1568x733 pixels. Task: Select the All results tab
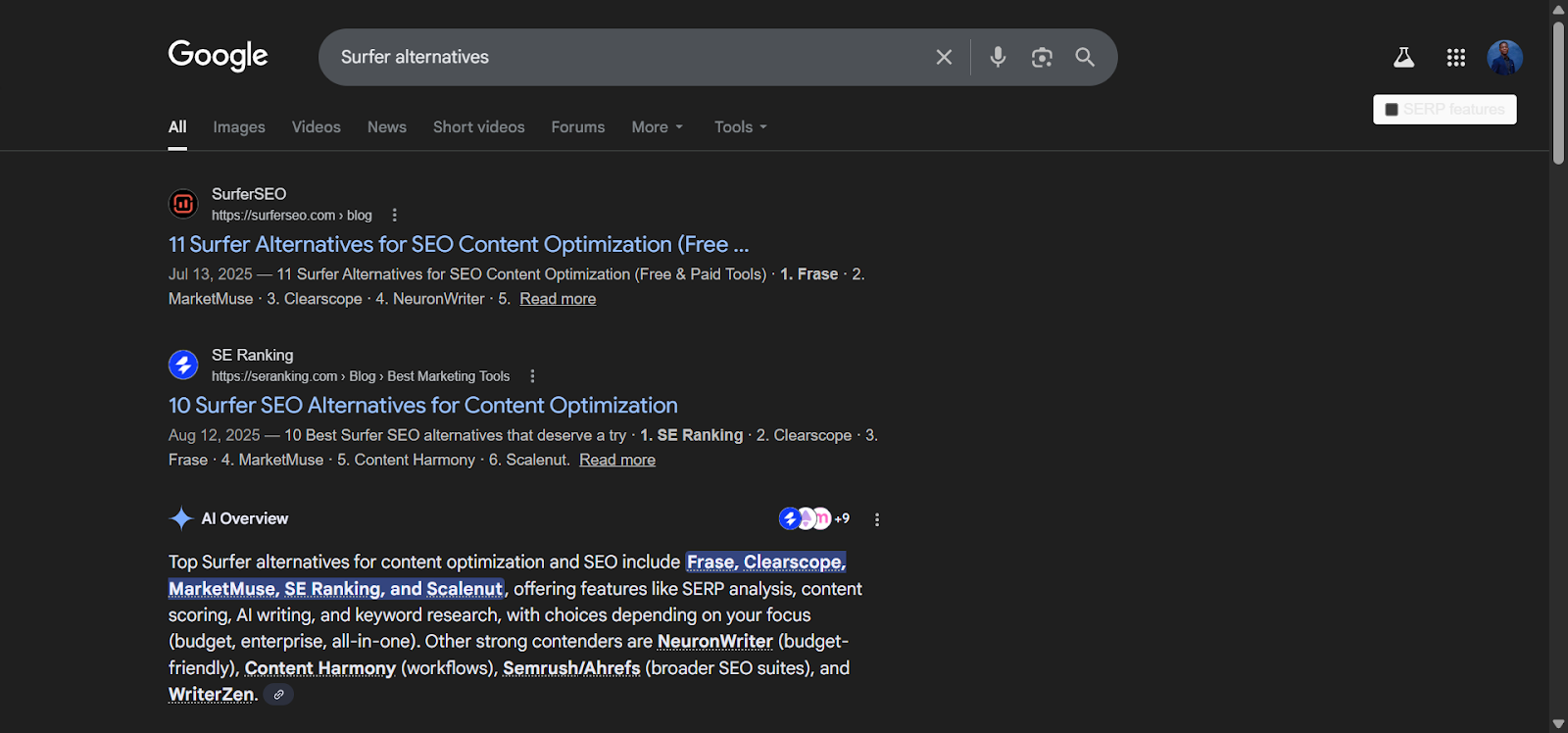point(177,127)
